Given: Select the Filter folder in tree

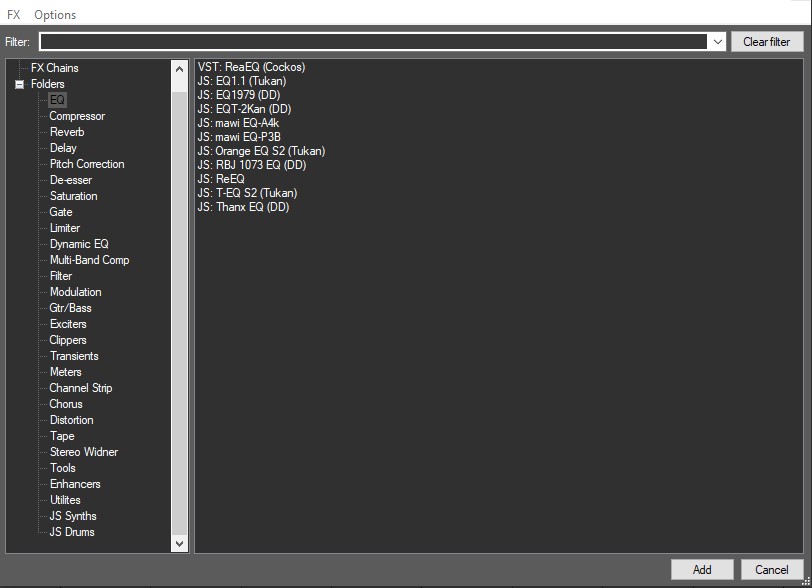Looking at the screenshot, I should tap(61, 276).
